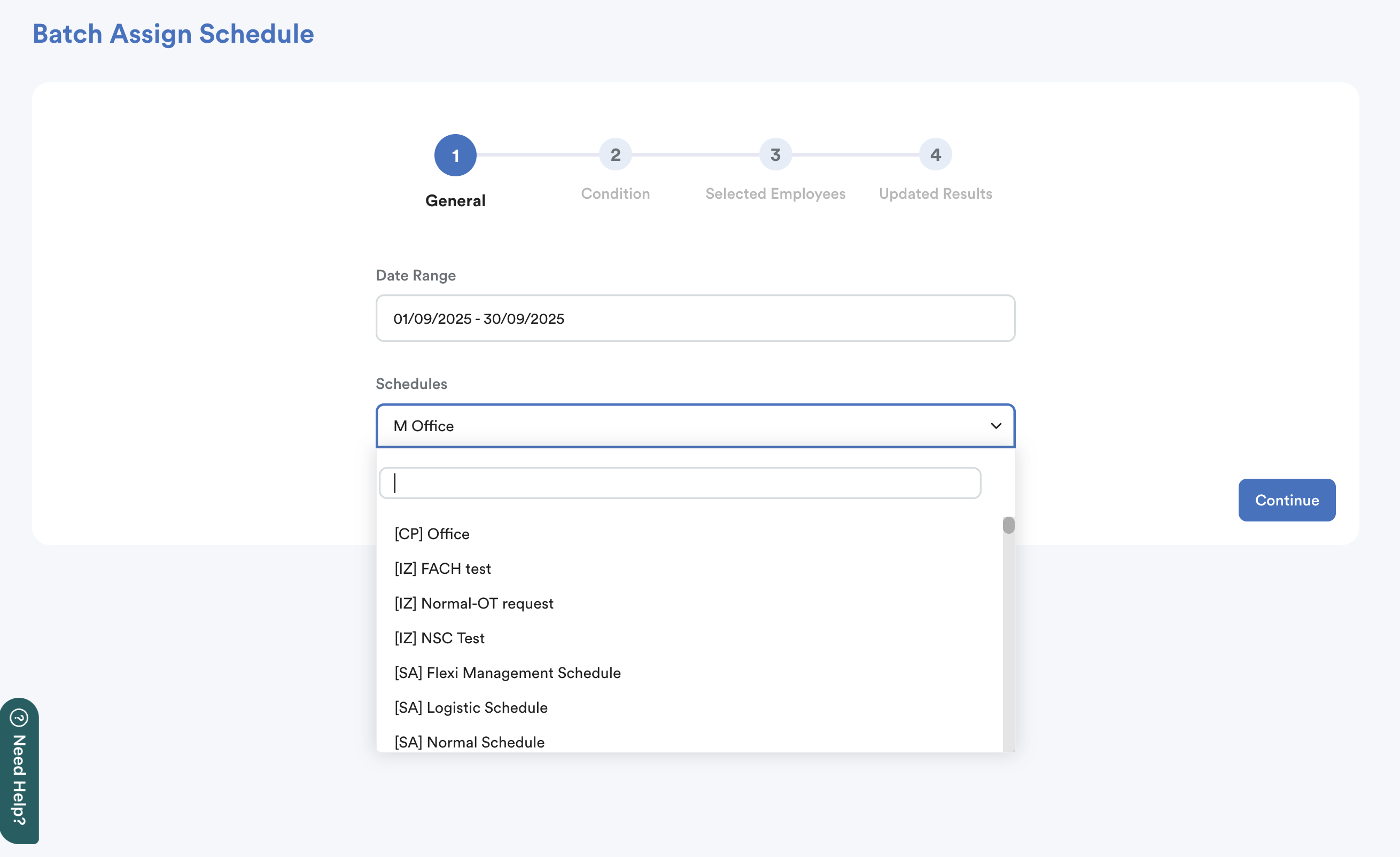Open the Need Help side tab

click(x=19, y=778)
